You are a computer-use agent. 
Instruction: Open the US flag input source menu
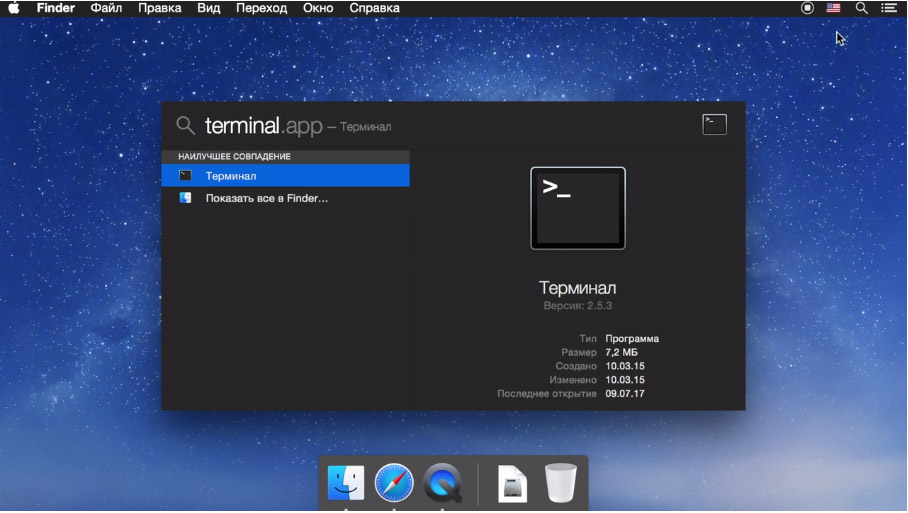tap(834, 8)
